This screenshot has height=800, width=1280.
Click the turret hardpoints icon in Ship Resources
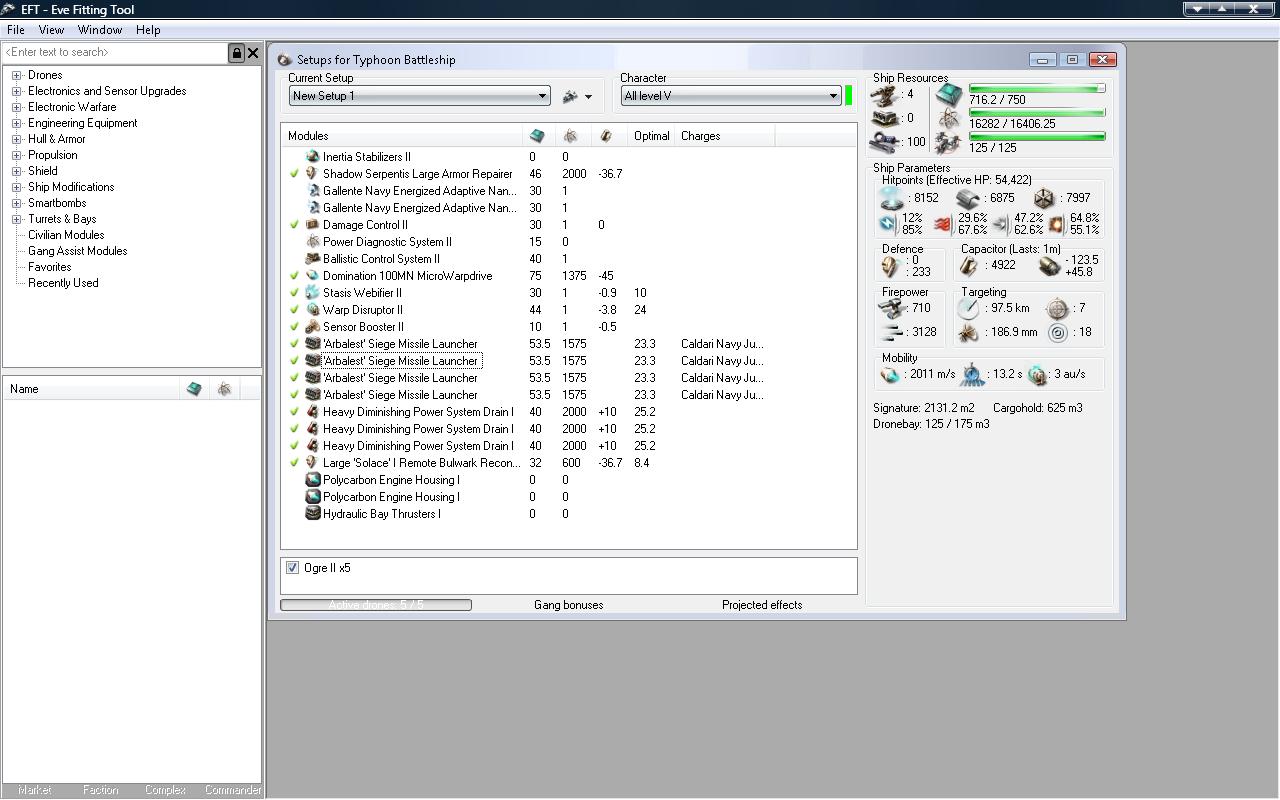(885, 95)
